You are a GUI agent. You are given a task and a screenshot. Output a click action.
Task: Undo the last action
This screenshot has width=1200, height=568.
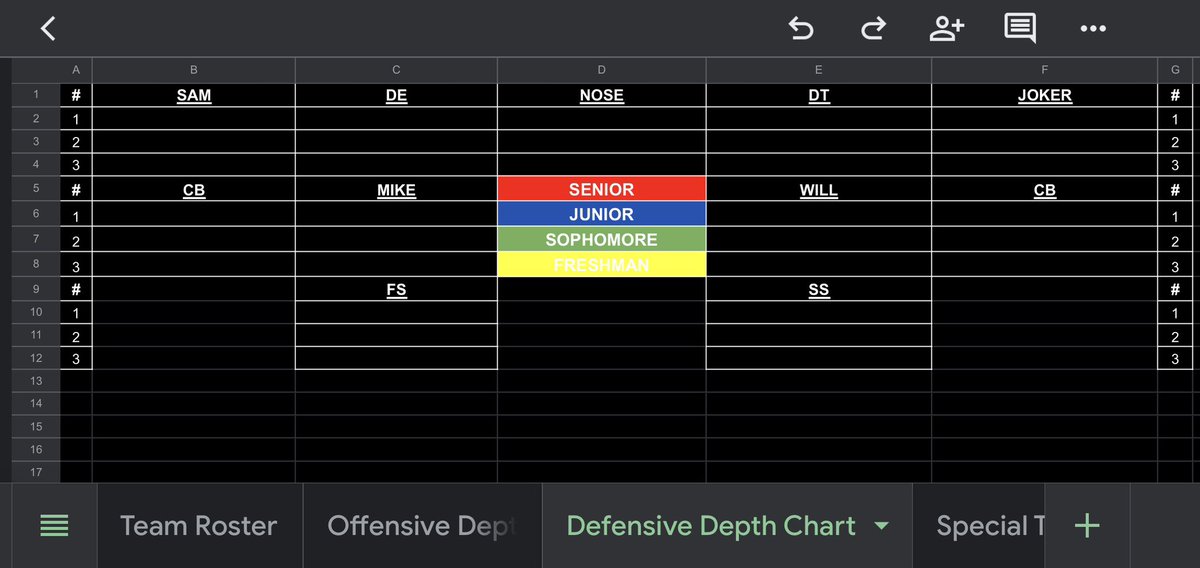[801, 28]
